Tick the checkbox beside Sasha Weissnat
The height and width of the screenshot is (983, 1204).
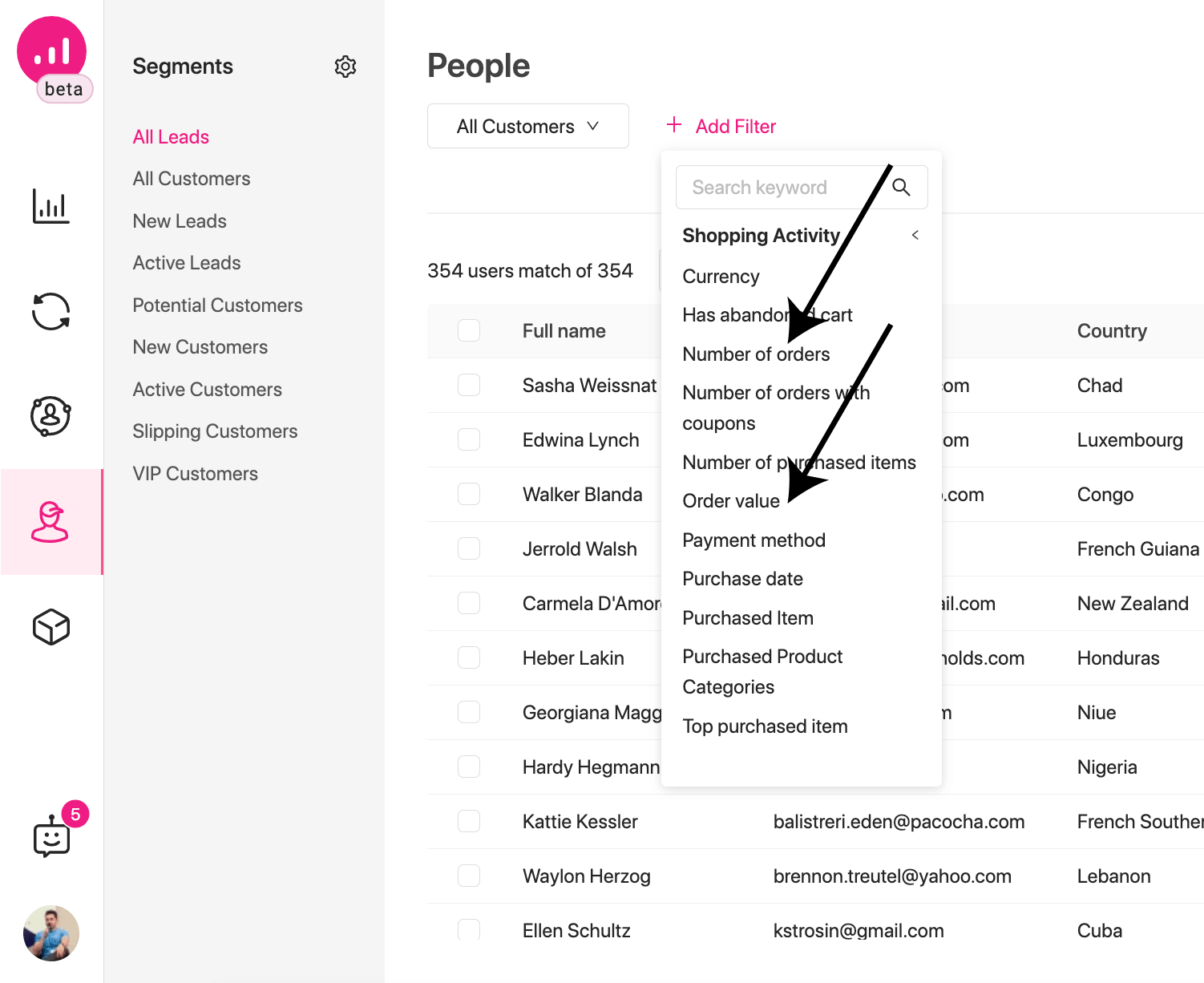(469, 385)
